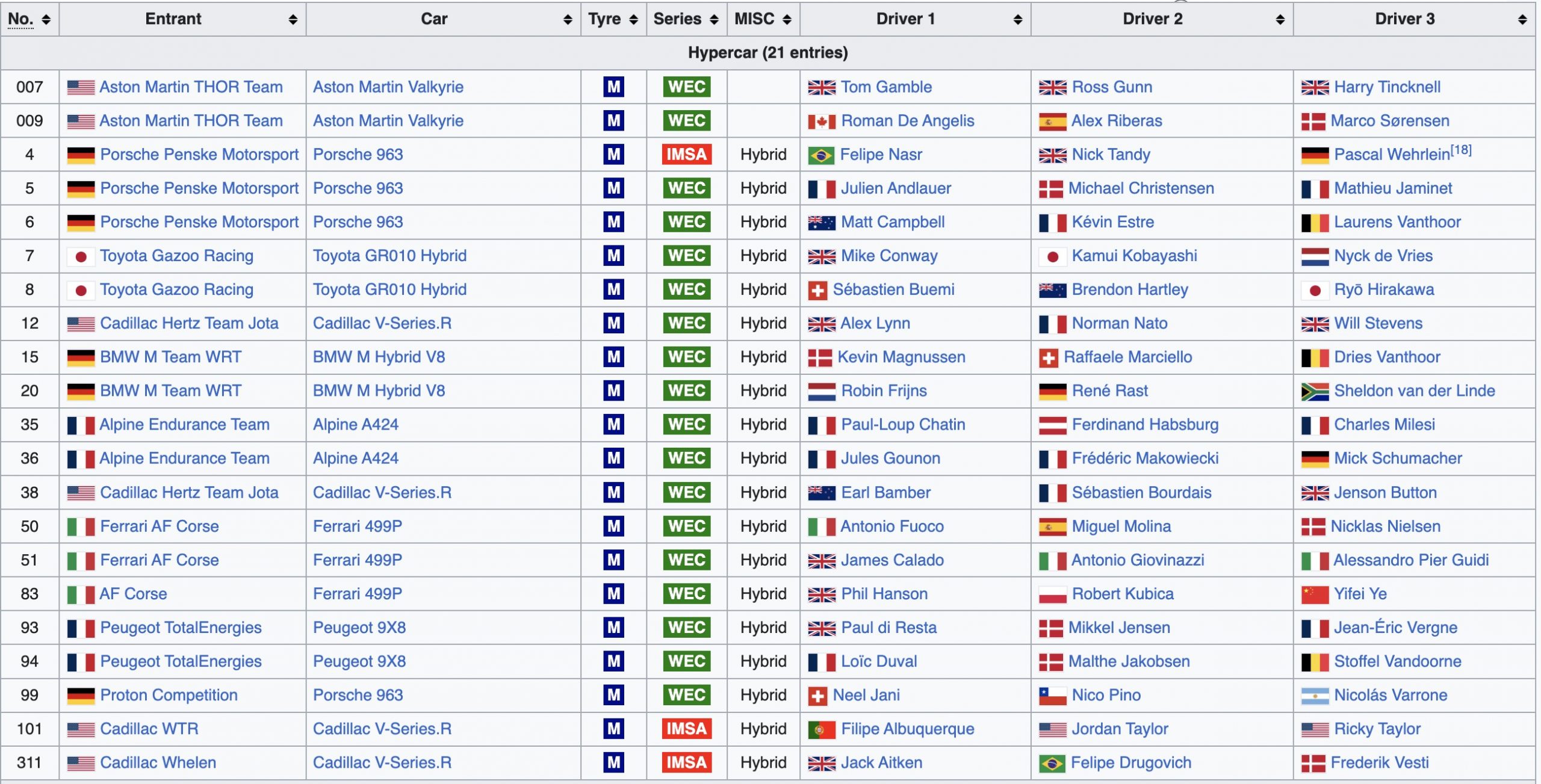Click Canadian flag beside Roman De Angelis
Viewport: 1541px width, 784px height.
pyautogui.click(x=821, y=122)
